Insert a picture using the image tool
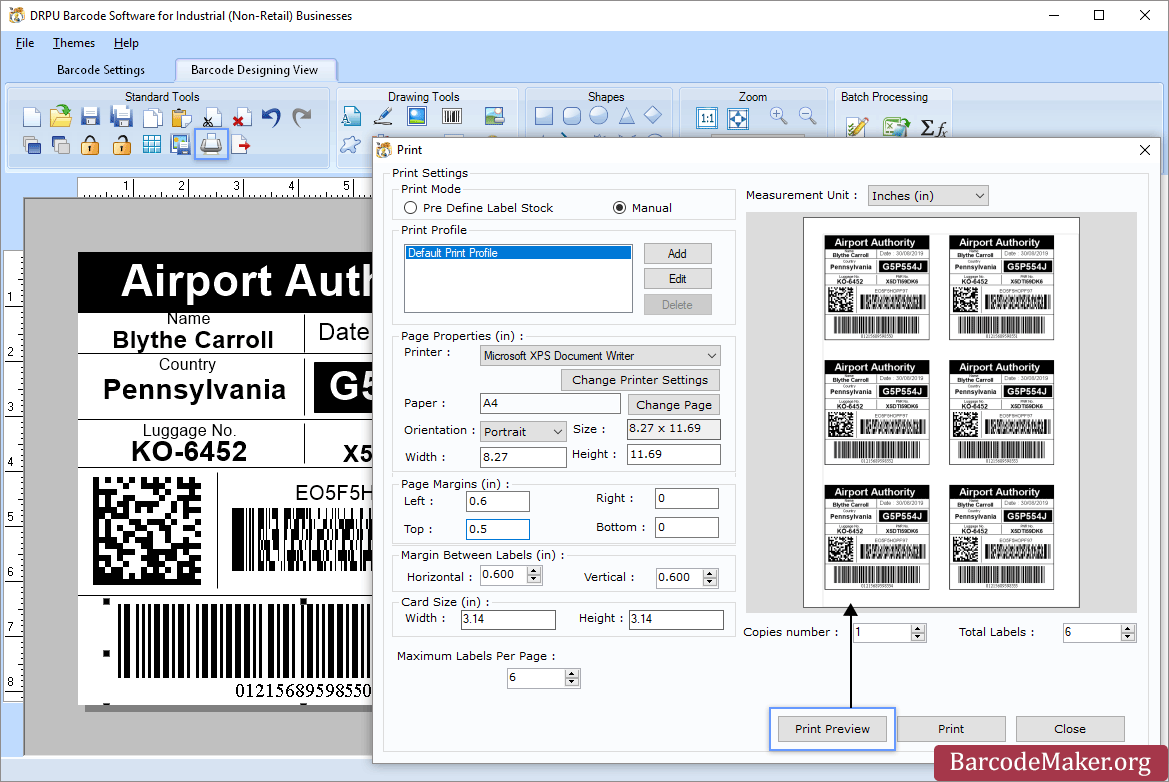1169x782 pixels. coord(417,116)
